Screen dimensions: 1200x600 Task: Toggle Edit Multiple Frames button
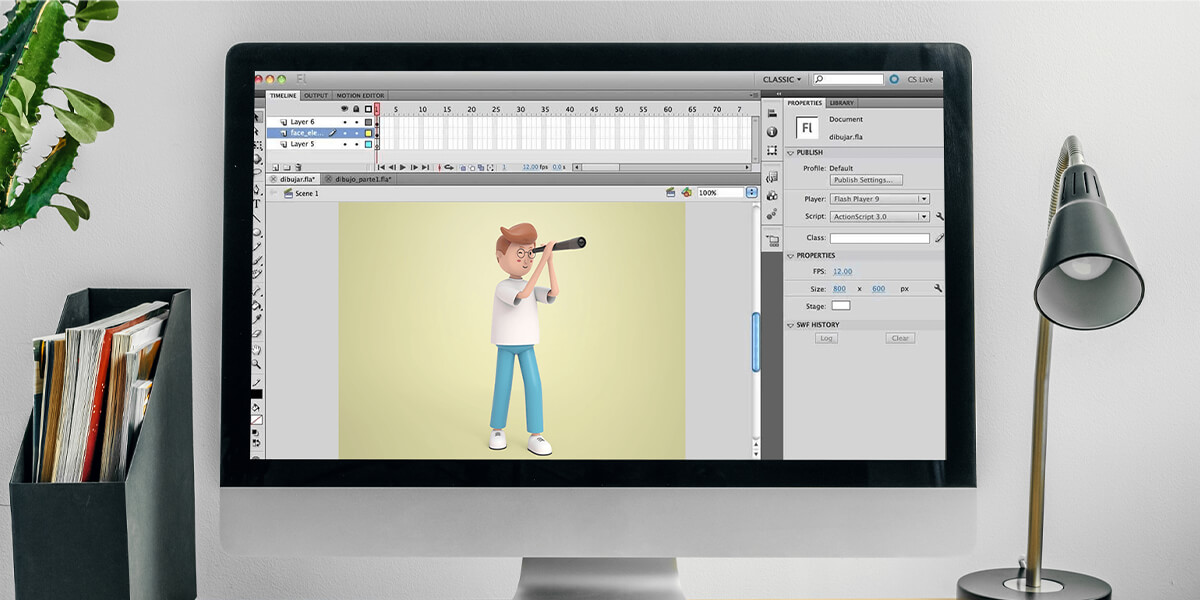(x=481, y=168)
